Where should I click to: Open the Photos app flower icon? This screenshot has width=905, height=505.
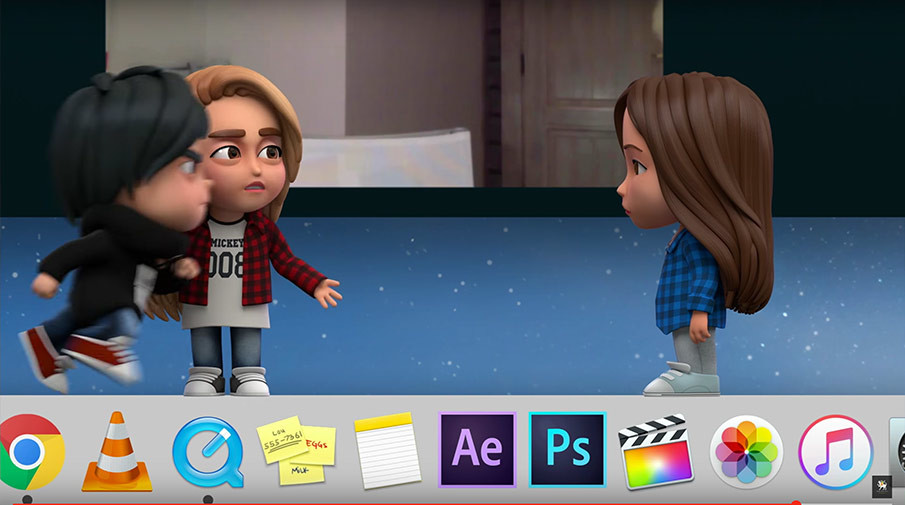point(746,451)
